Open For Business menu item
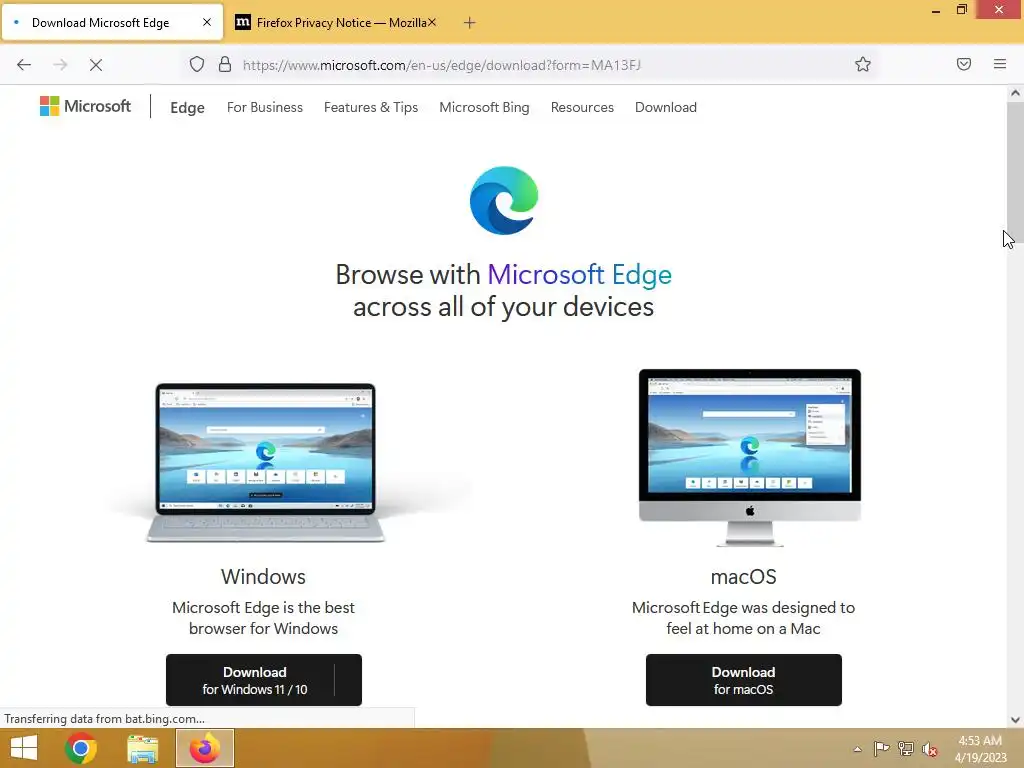 pyautogui.click(x=264, y=107)
